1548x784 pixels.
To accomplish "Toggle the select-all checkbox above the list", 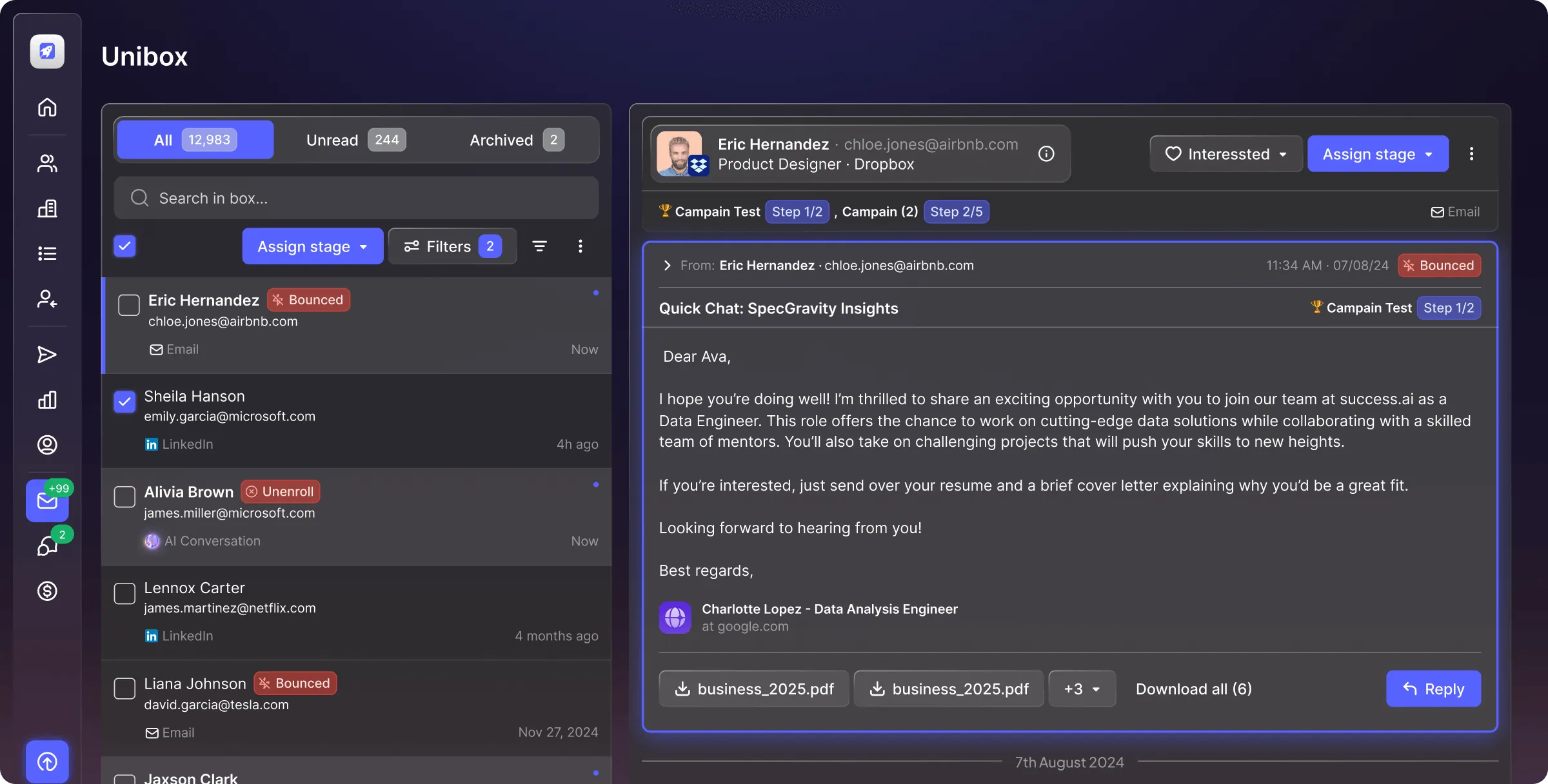I will (124, 246).
